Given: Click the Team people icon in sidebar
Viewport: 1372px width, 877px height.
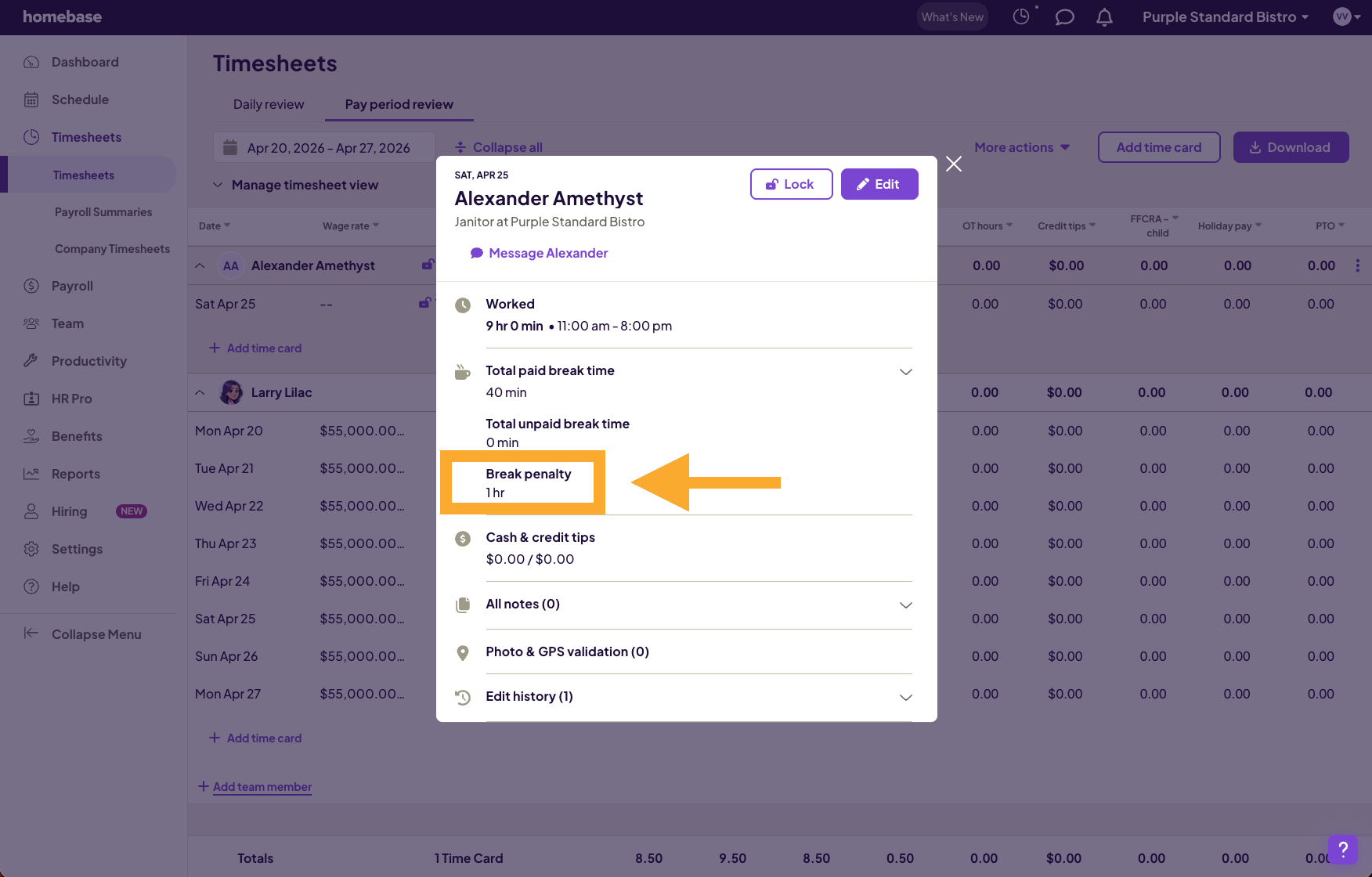Looking at the screenshot, I should tap(31, 323).
